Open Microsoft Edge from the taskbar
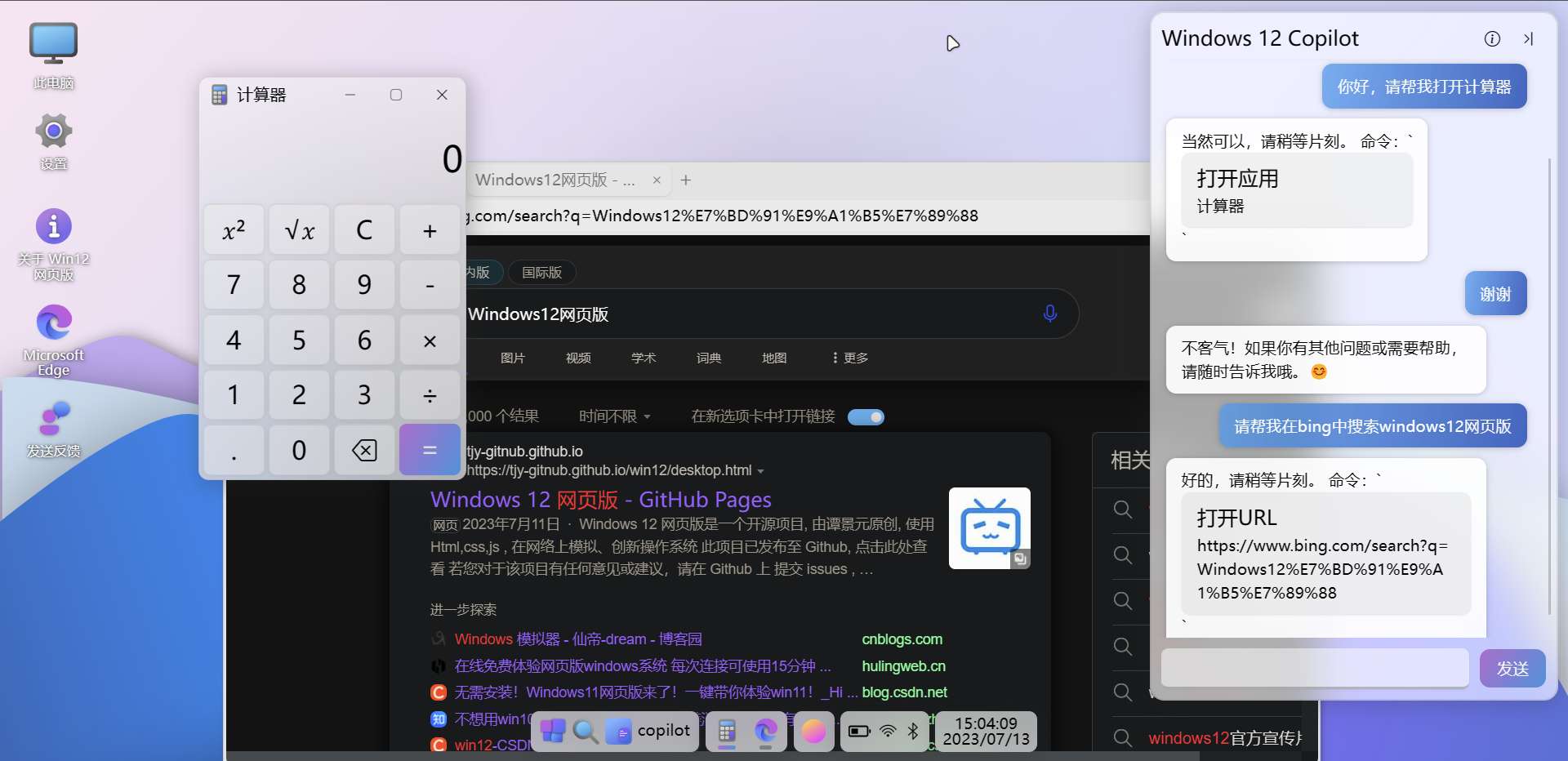This screenshot has height=761, width=1568. 765,732
